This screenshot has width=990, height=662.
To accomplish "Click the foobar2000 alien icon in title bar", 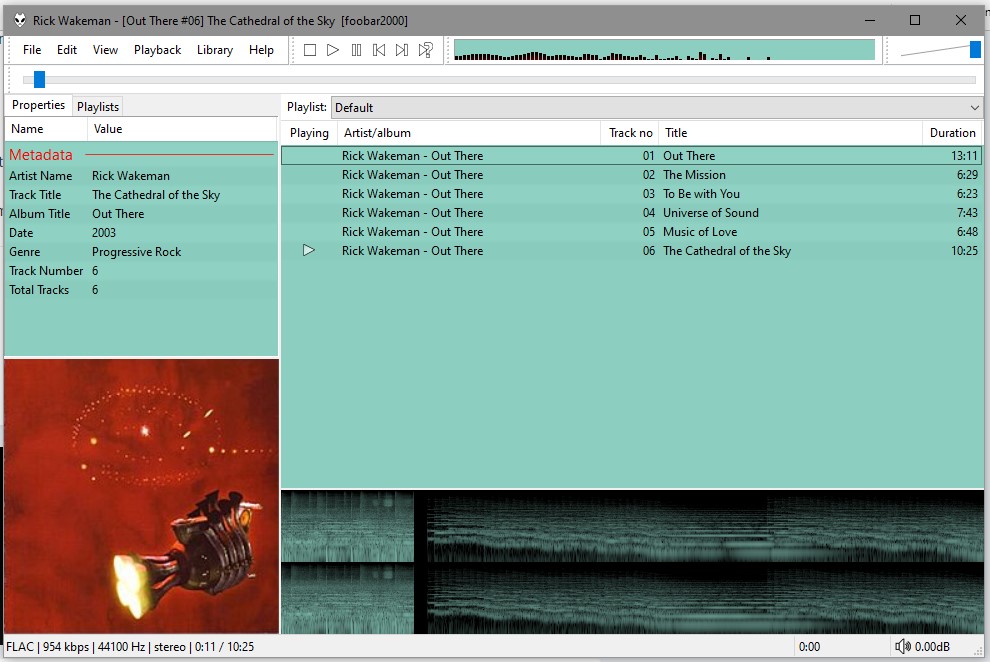I will pyautogui.click(x=20, y=20).
